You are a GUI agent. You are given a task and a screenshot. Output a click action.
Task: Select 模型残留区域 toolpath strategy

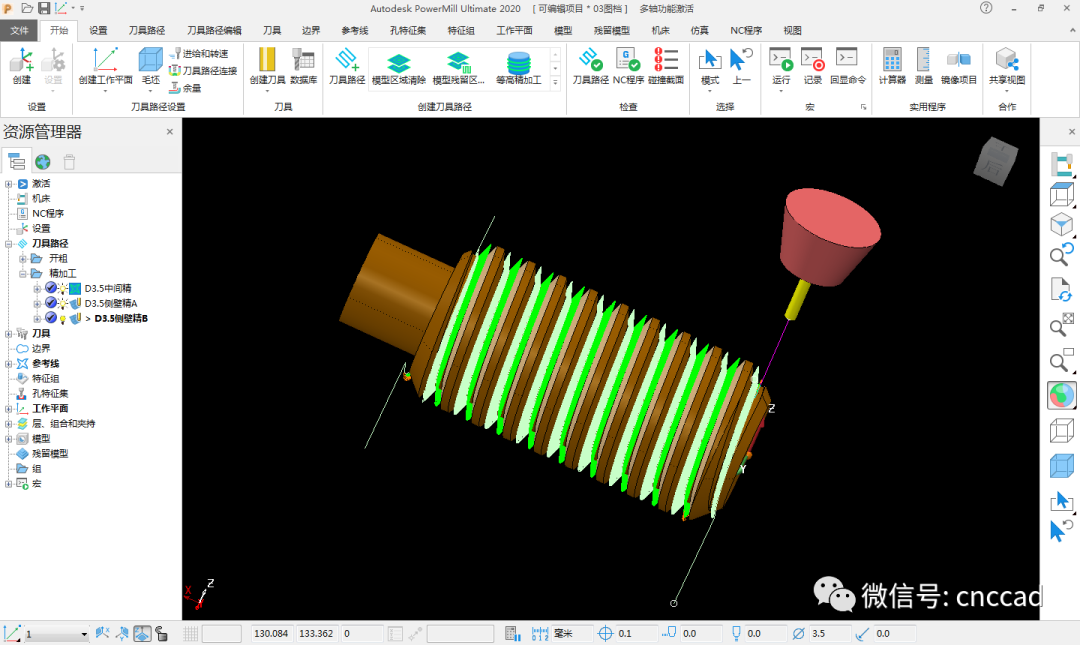(459, 67)
